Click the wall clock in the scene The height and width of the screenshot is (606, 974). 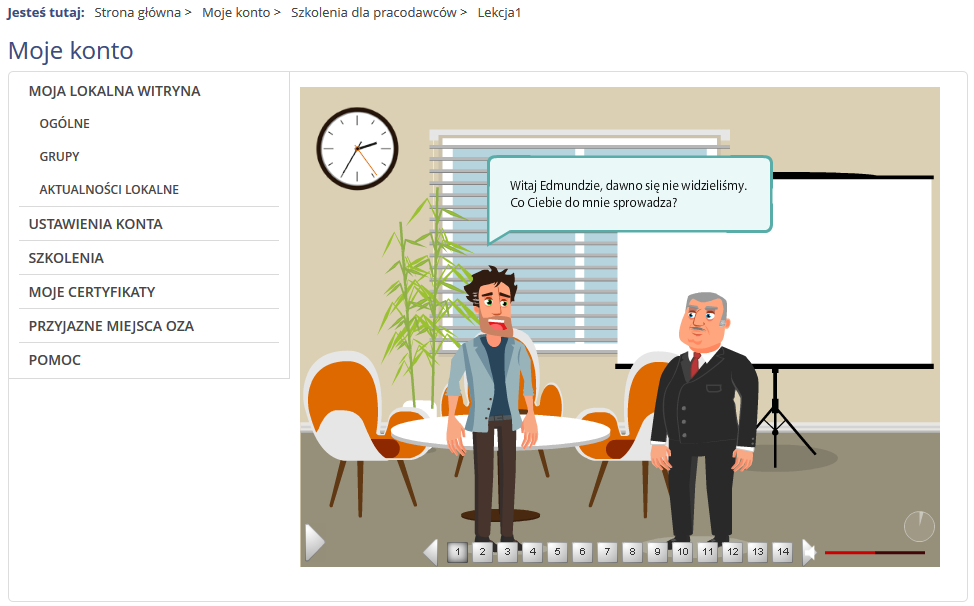pos(357,149)
